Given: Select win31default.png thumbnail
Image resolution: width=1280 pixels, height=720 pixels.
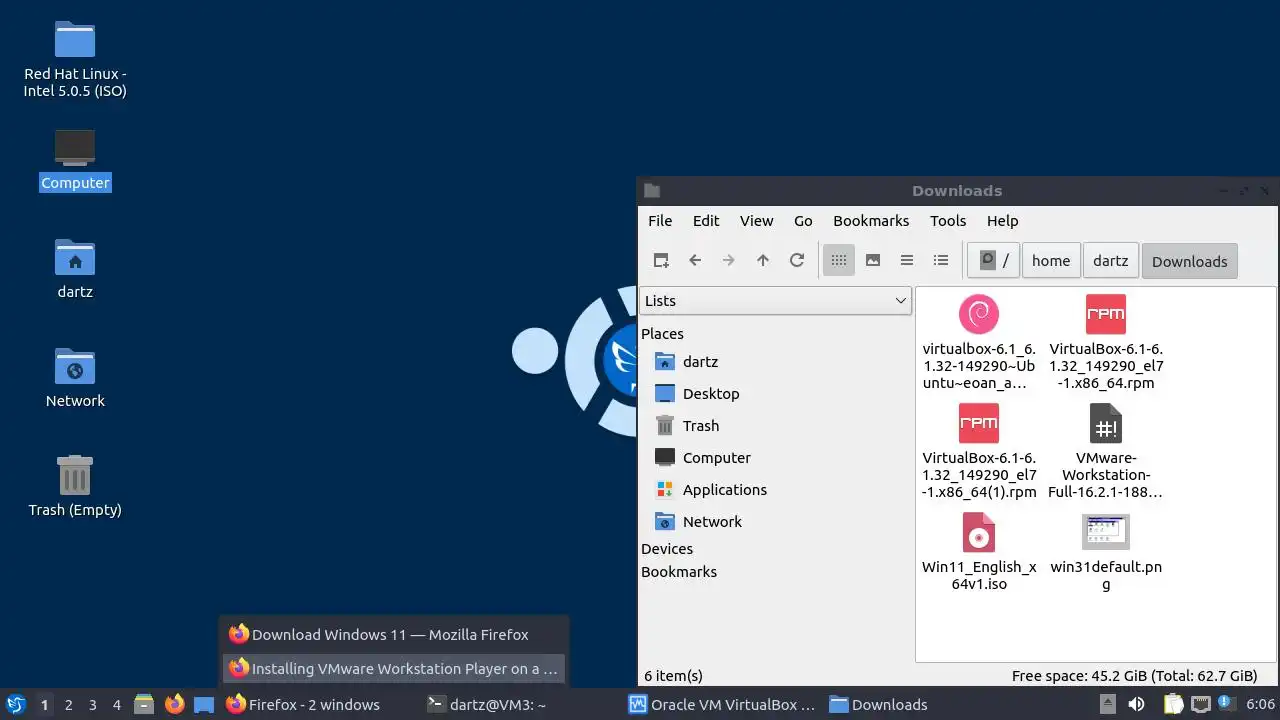Looking at the screenshot, I should click(x=1106, y=551).
